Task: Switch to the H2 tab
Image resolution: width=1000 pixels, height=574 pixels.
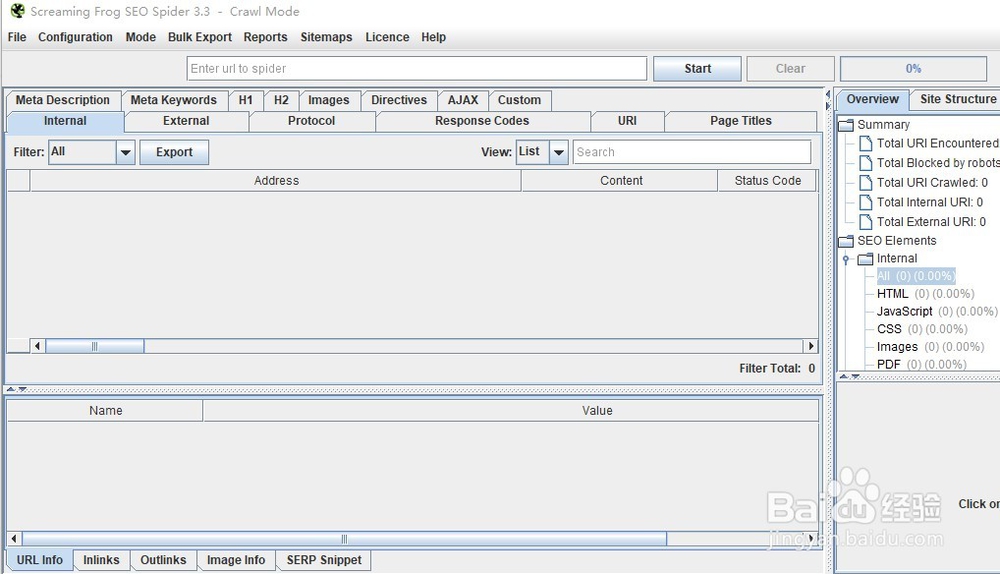Action: (281, 100)
